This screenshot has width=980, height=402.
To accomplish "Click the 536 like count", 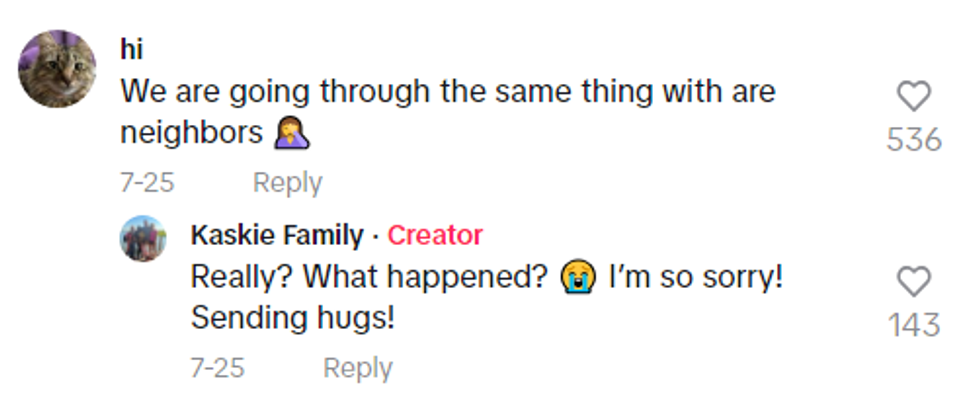I will 914,140.
